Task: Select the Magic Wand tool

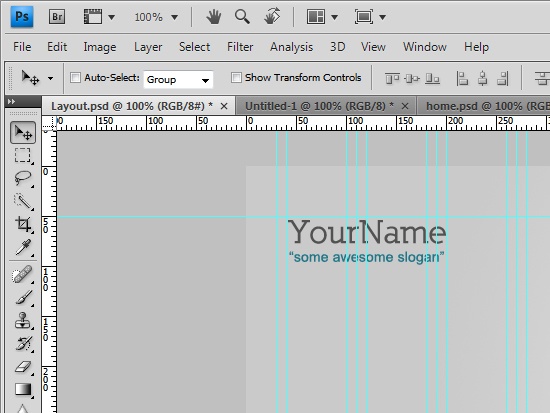Action: [x=23, y=201]
